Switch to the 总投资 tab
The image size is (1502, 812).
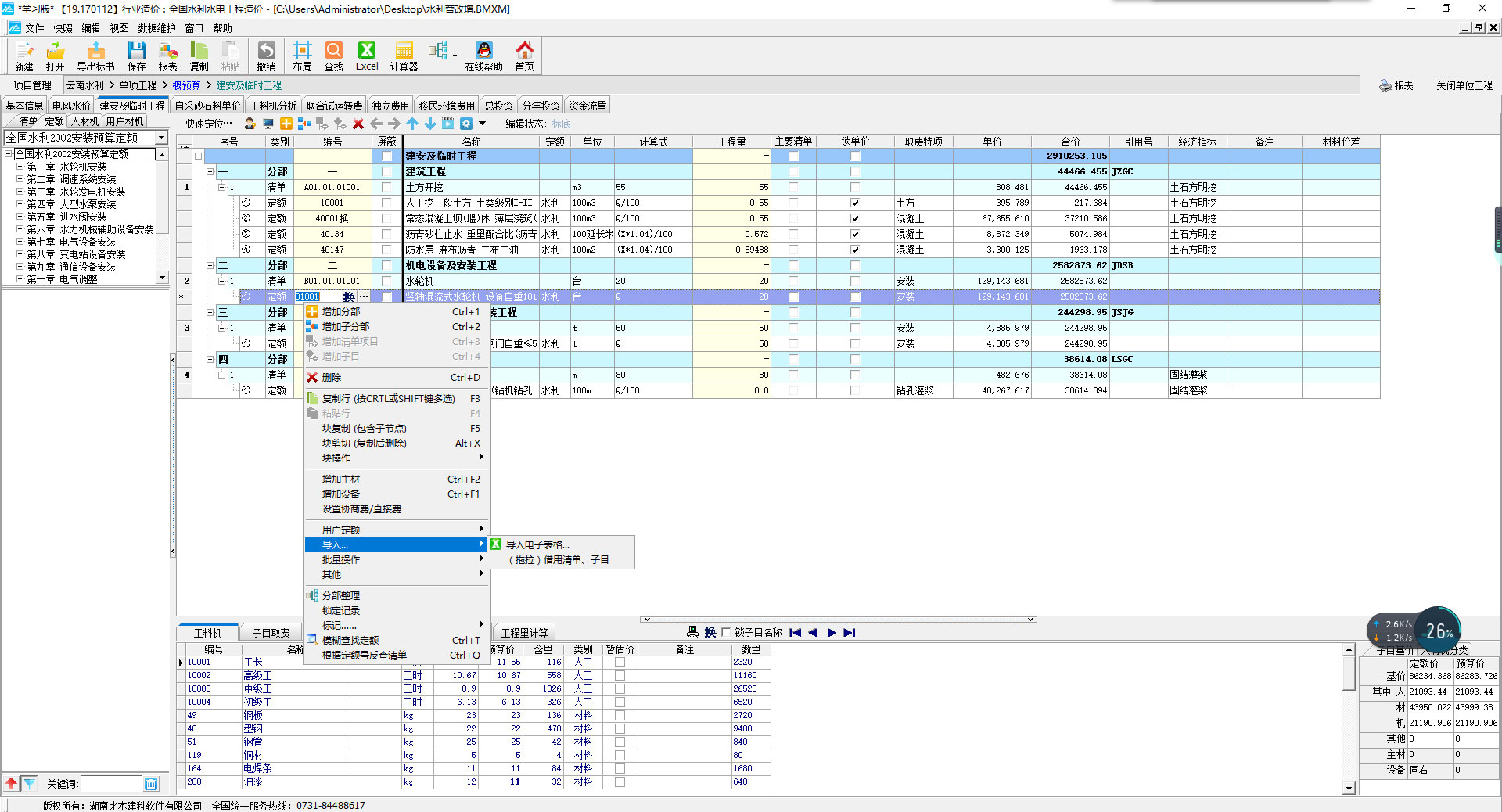tap(498, 106)
